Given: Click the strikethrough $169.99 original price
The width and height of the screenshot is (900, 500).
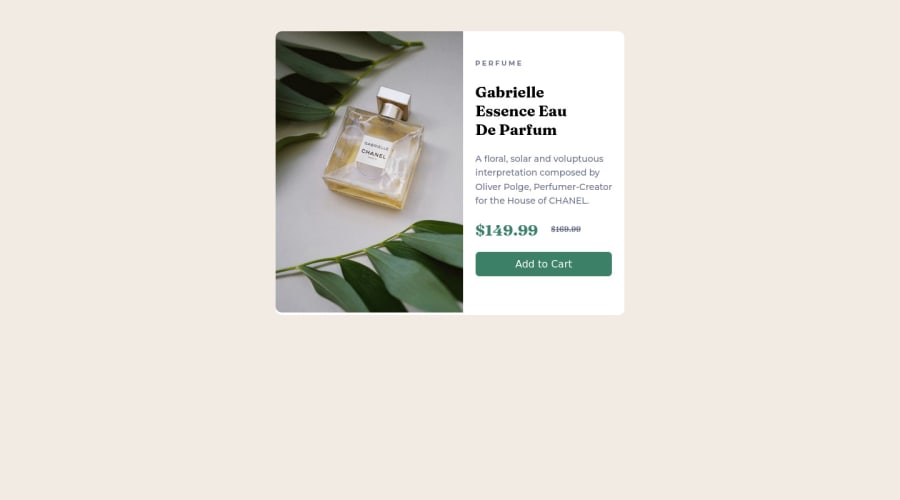Looking at the screenshot, I should coord(565,229).
